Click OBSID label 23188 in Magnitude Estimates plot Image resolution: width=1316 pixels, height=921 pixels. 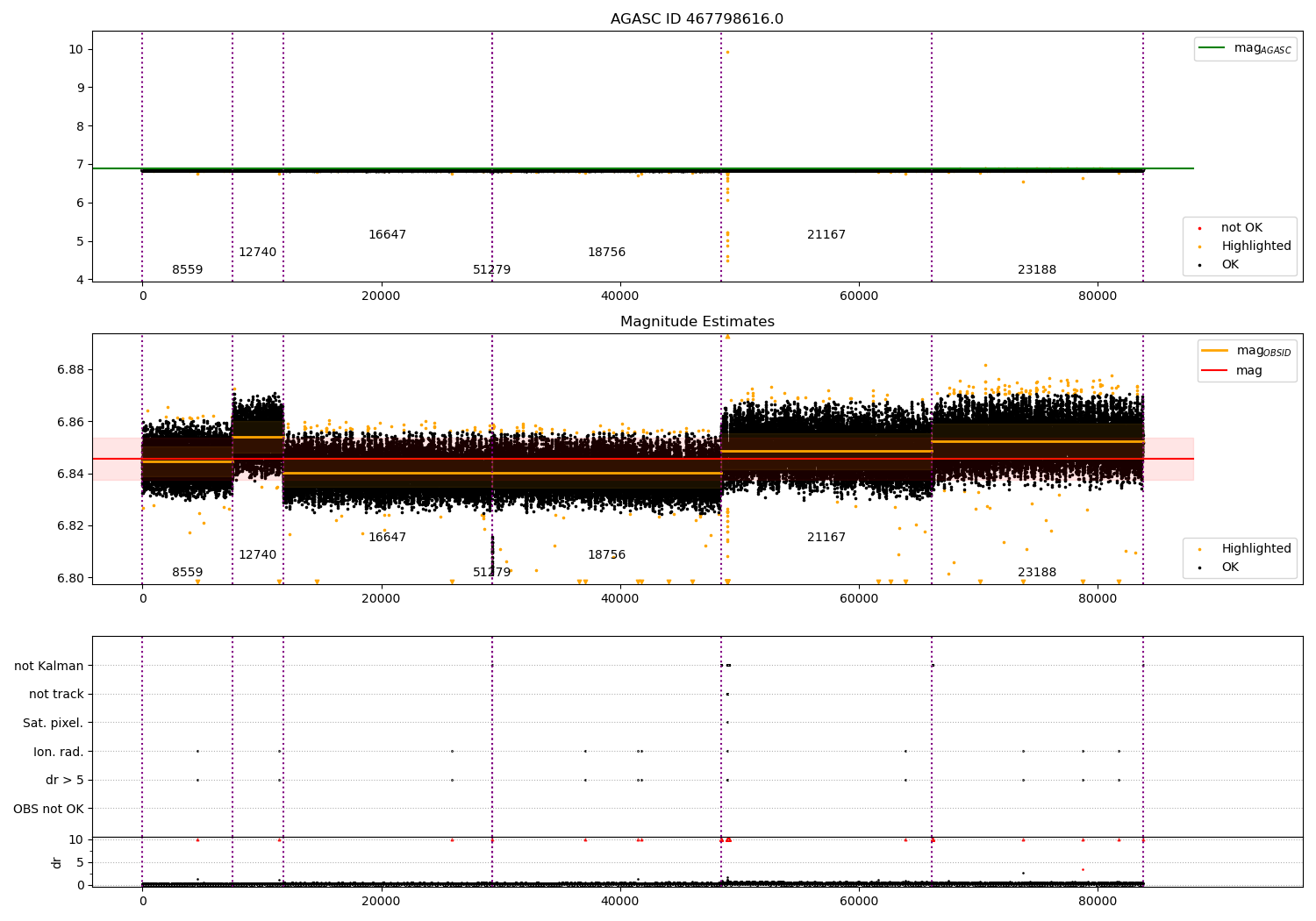(x=1037, y=572)
